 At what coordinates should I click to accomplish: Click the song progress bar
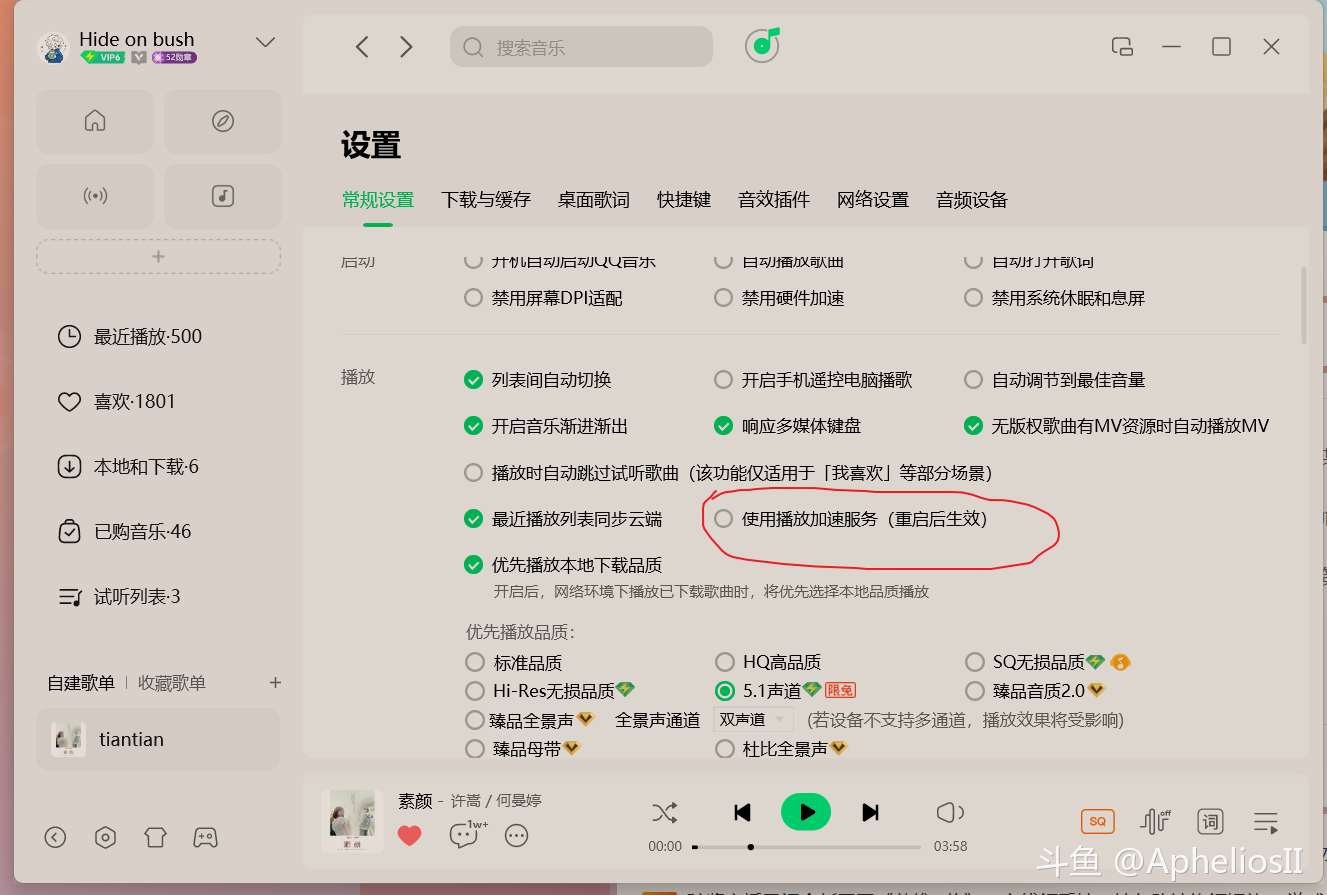coord(806,847)
